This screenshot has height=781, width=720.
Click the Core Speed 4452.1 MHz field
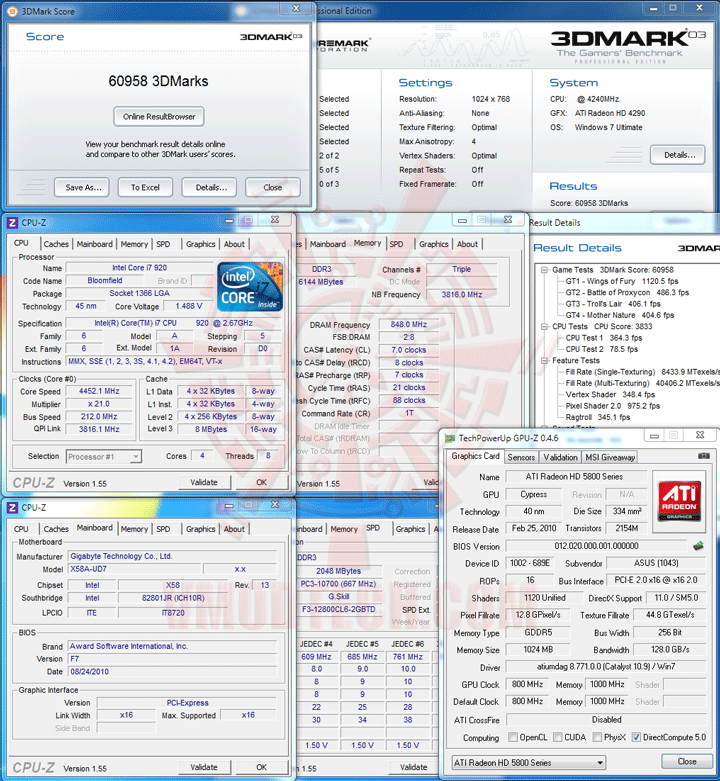tap(99, 391)
